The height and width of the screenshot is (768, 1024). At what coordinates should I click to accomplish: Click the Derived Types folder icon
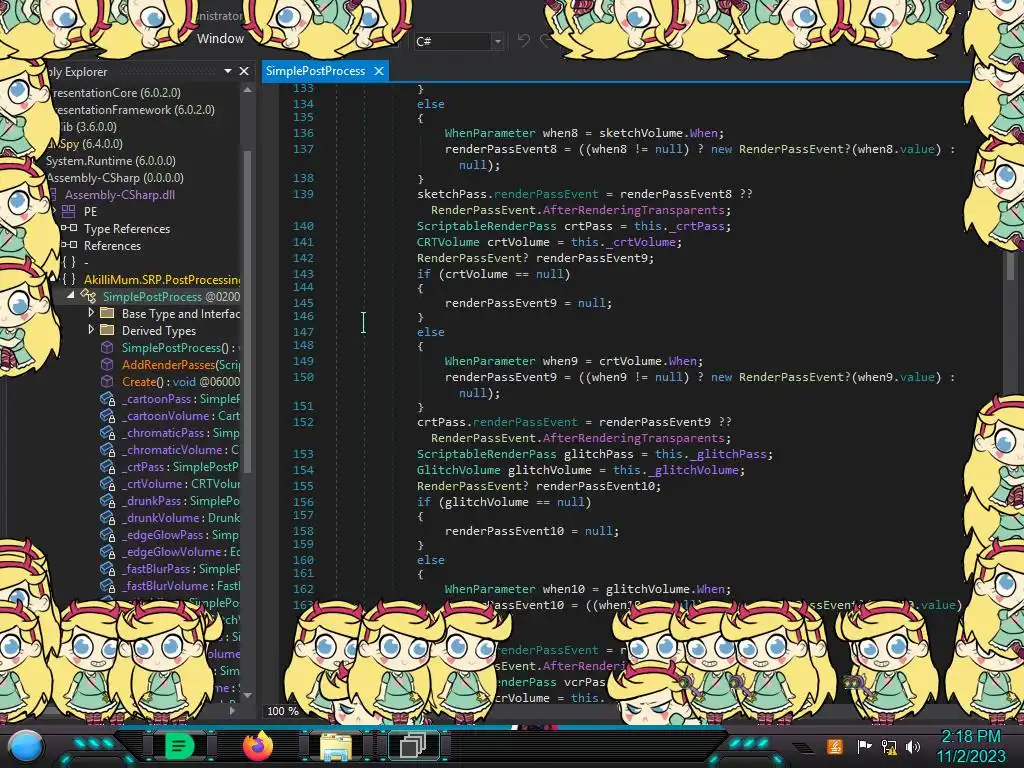click(107, 330)
